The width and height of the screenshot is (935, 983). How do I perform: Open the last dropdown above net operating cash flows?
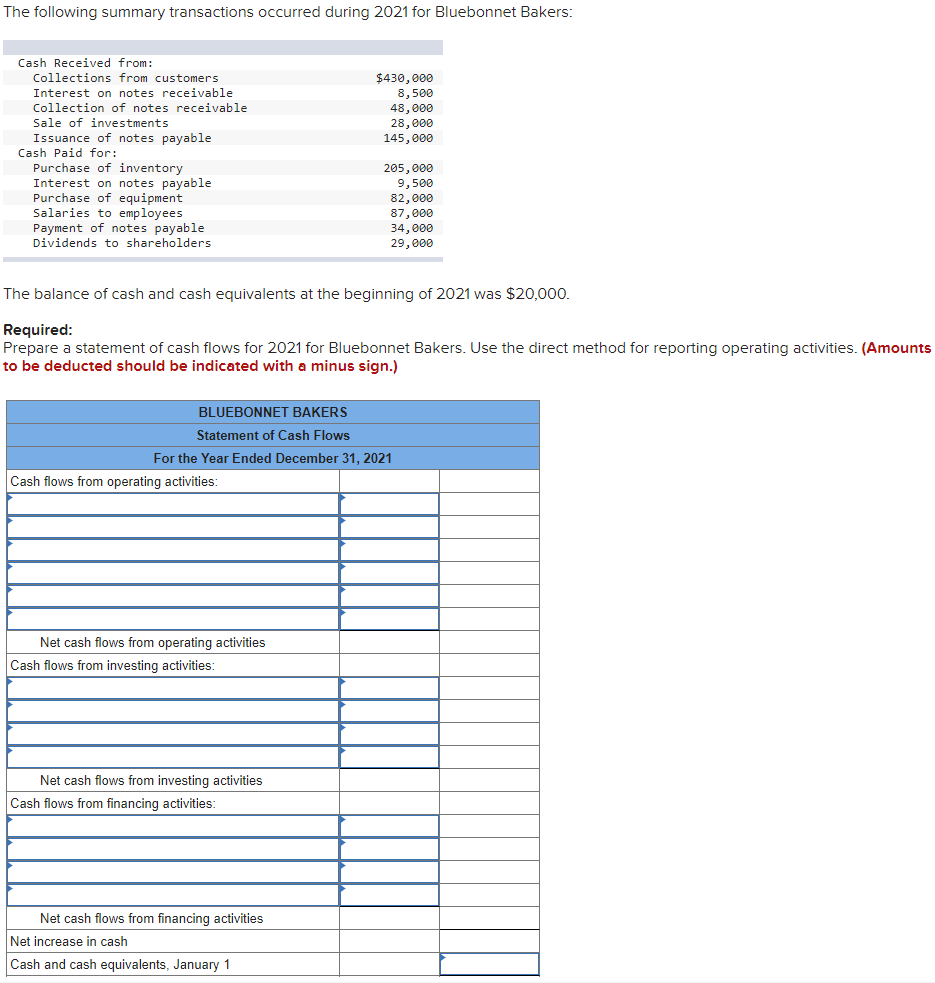pyautogui.click(x=172, y=619)
